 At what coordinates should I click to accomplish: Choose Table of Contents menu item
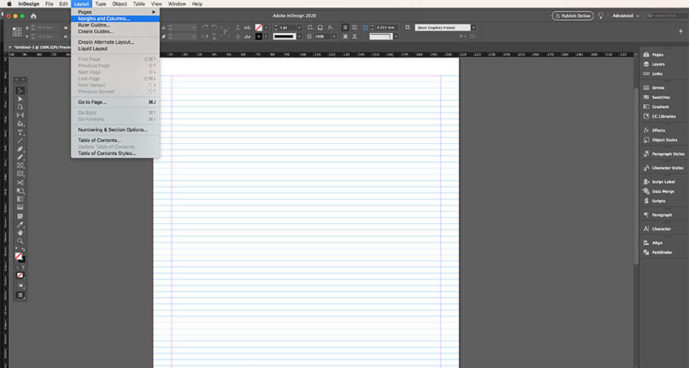[115, 140]
